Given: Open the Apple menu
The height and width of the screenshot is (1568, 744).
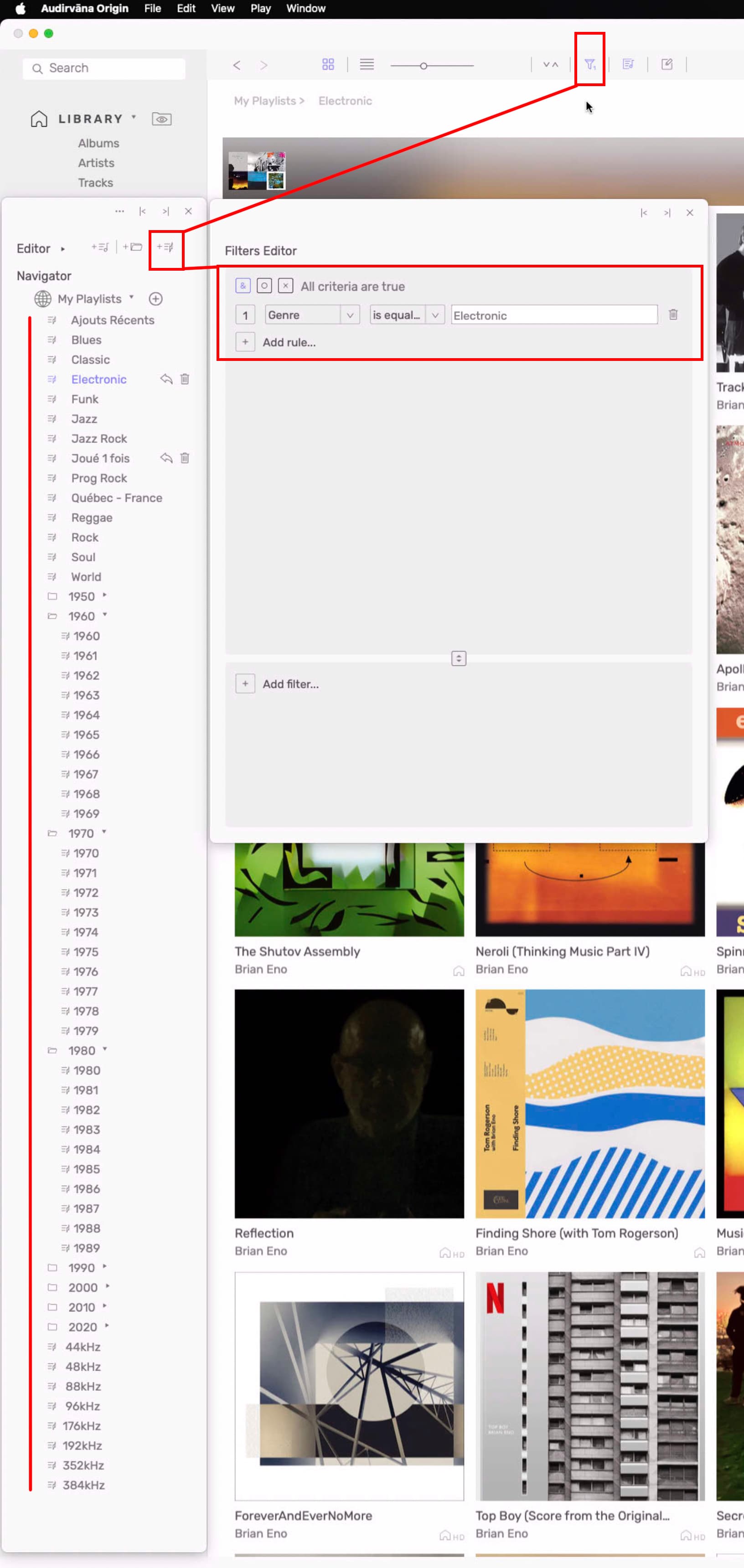Looking at the screenshot, I should tap(20, 9).
